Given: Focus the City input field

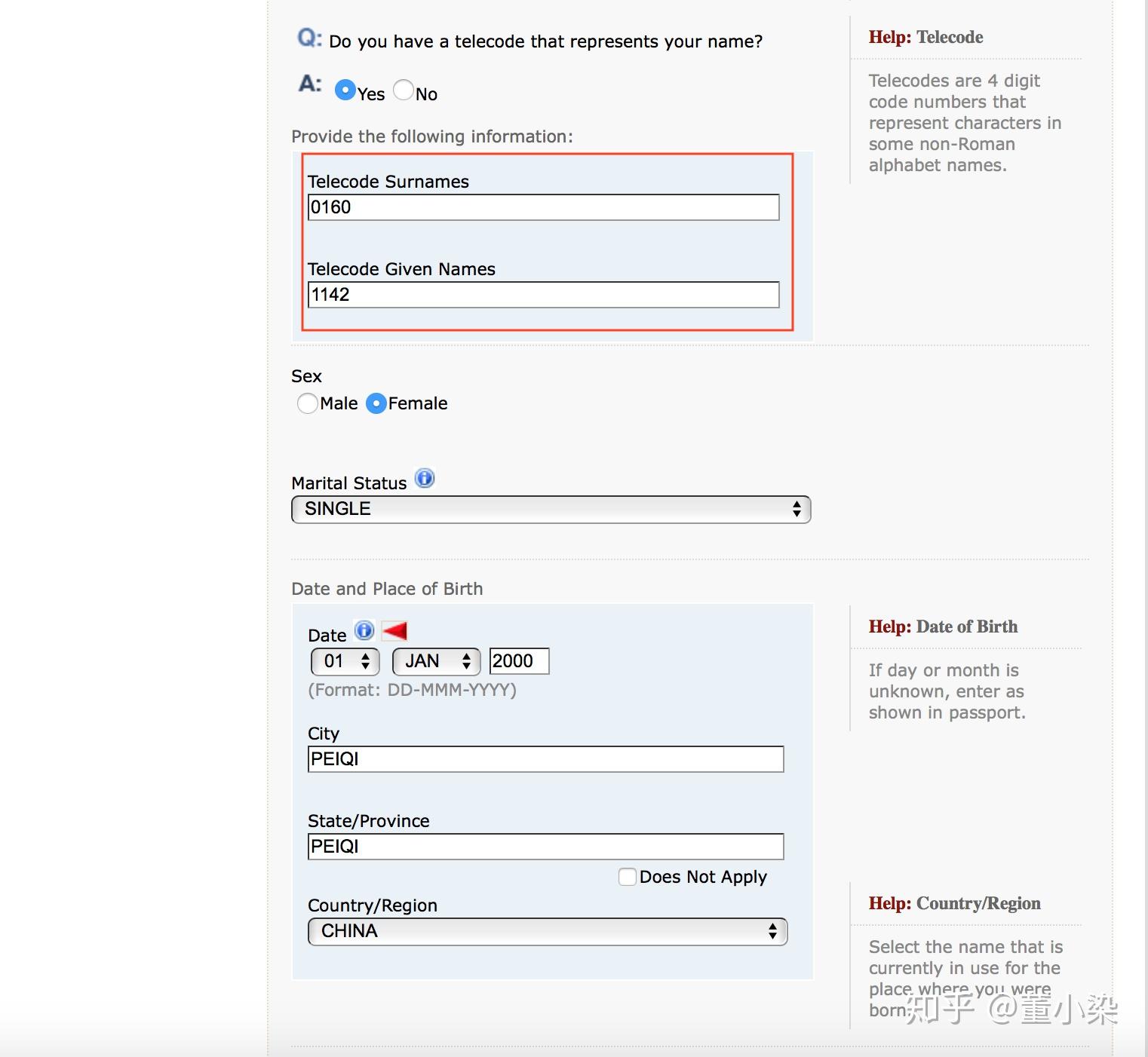Looking at the screenshot, I should coord(545,759).
